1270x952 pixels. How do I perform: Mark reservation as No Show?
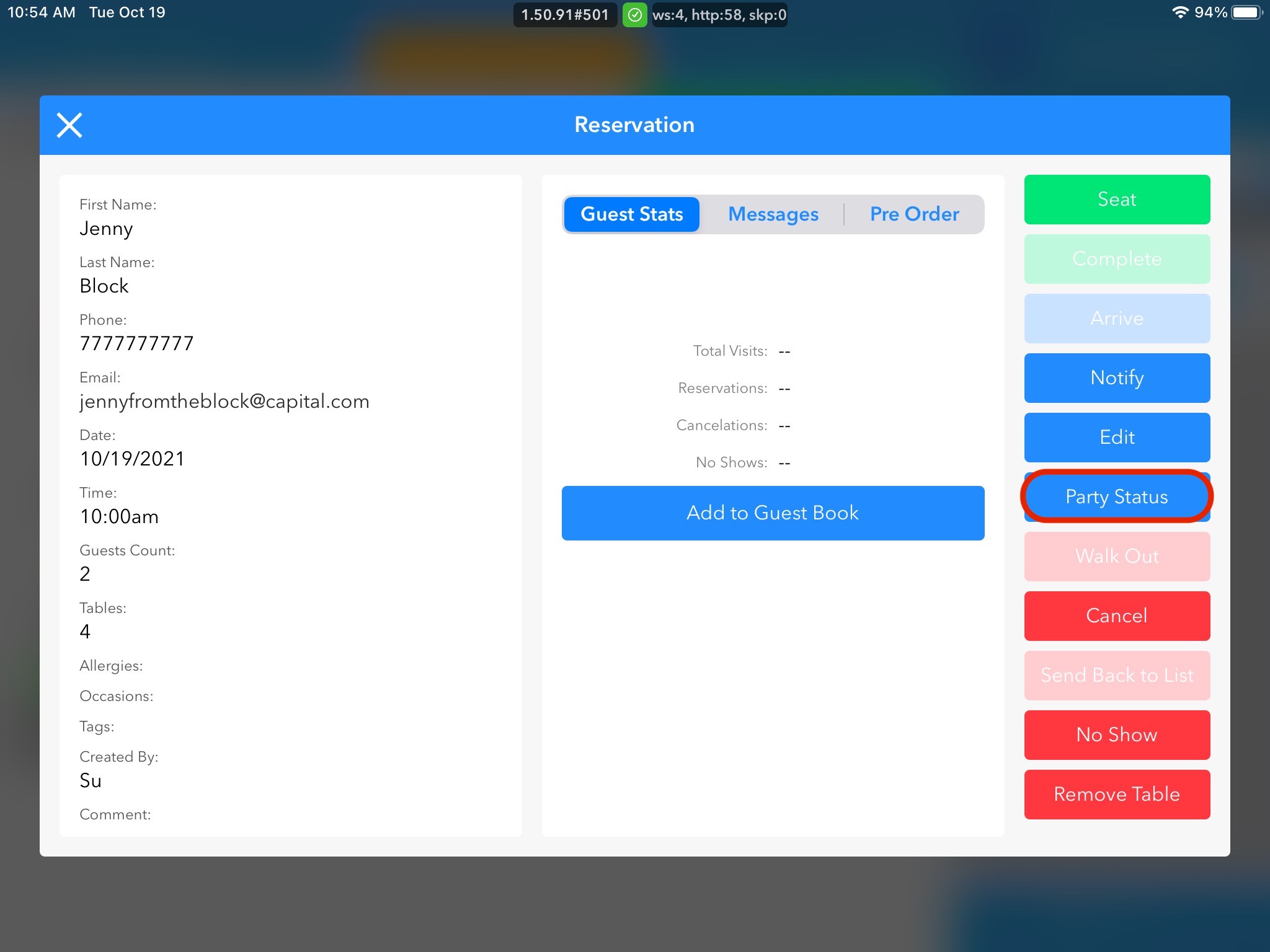(1117, 735)
